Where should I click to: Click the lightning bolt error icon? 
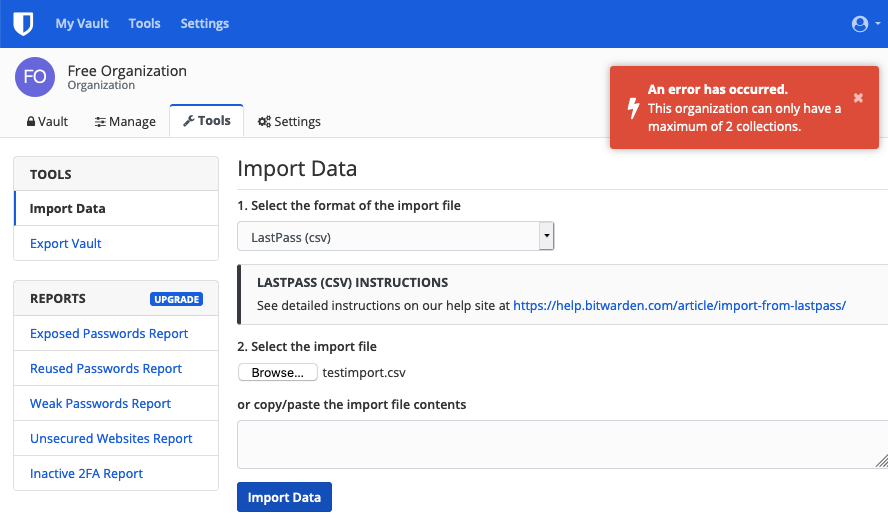[x=632, y=108]
